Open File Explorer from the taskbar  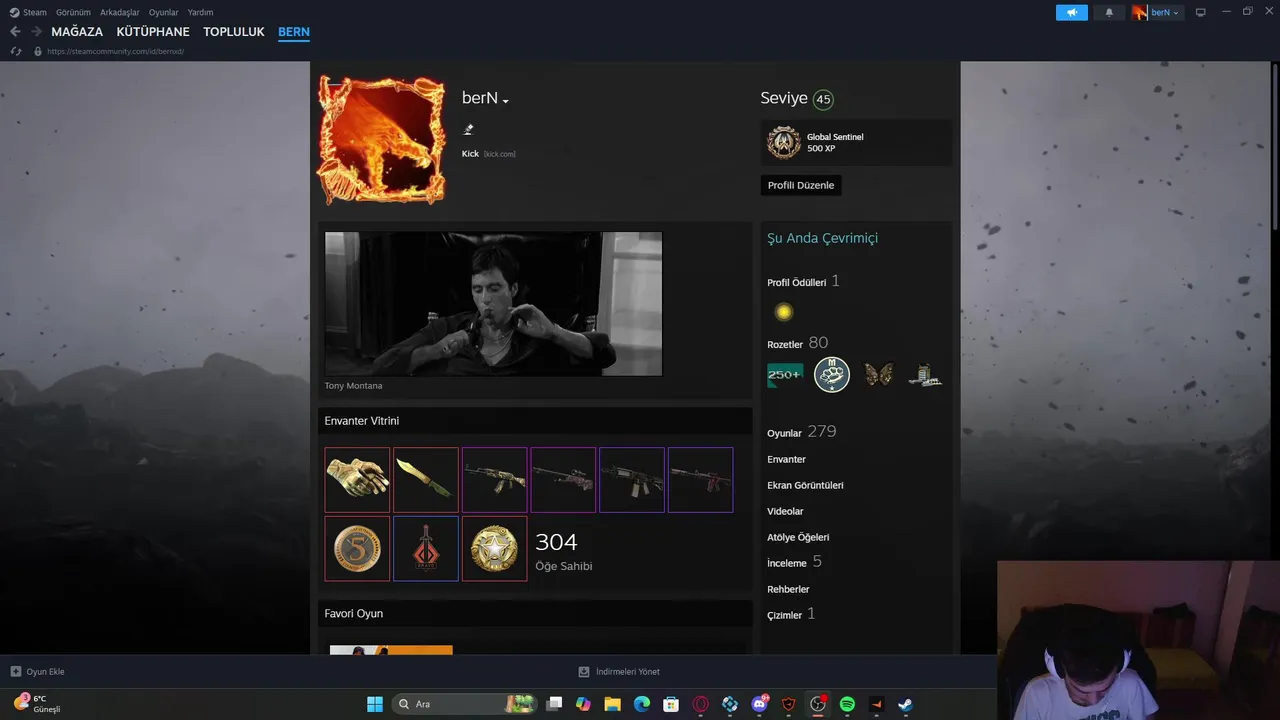612,704
